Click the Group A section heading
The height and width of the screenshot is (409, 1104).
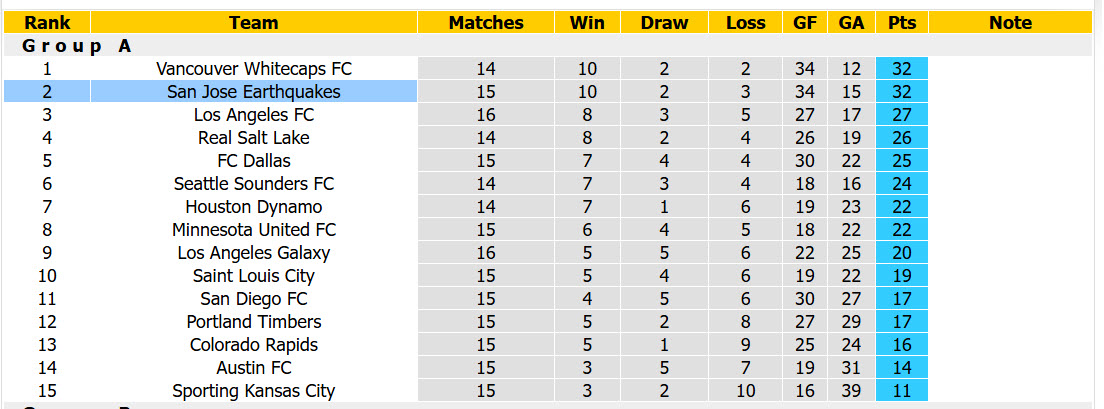pos(77,46)
